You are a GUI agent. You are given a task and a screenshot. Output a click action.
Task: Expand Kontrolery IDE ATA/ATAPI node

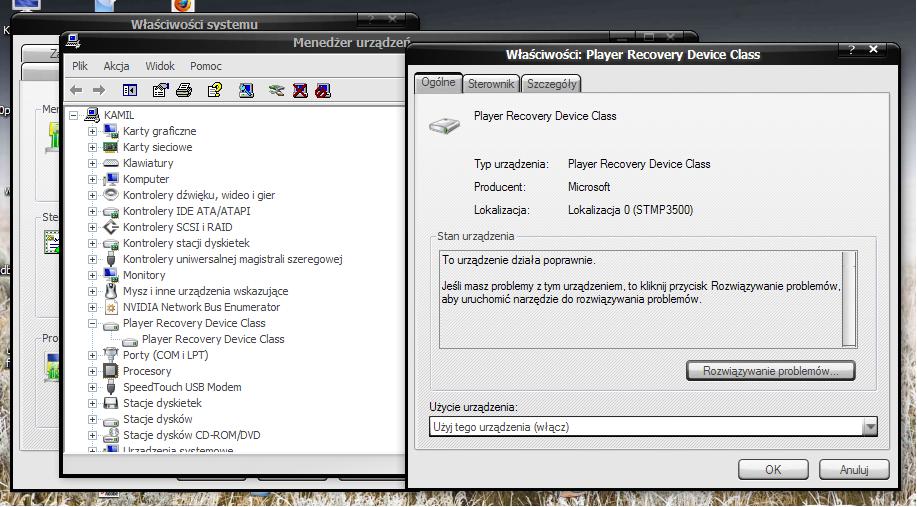click(x=92, y=211)
